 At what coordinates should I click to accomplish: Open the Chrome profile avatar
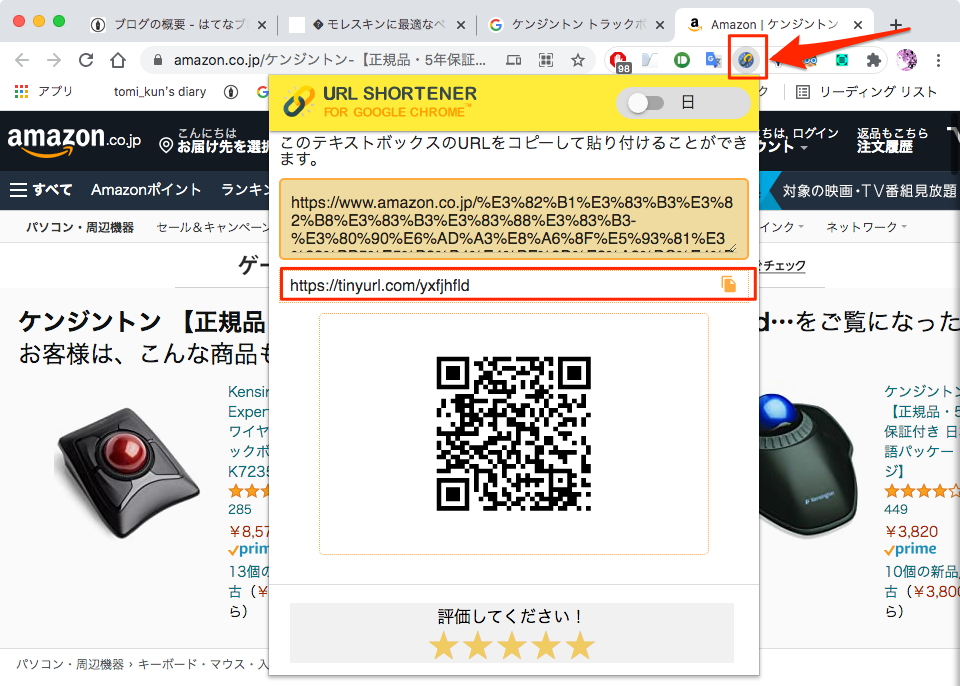tap(906, 59)
